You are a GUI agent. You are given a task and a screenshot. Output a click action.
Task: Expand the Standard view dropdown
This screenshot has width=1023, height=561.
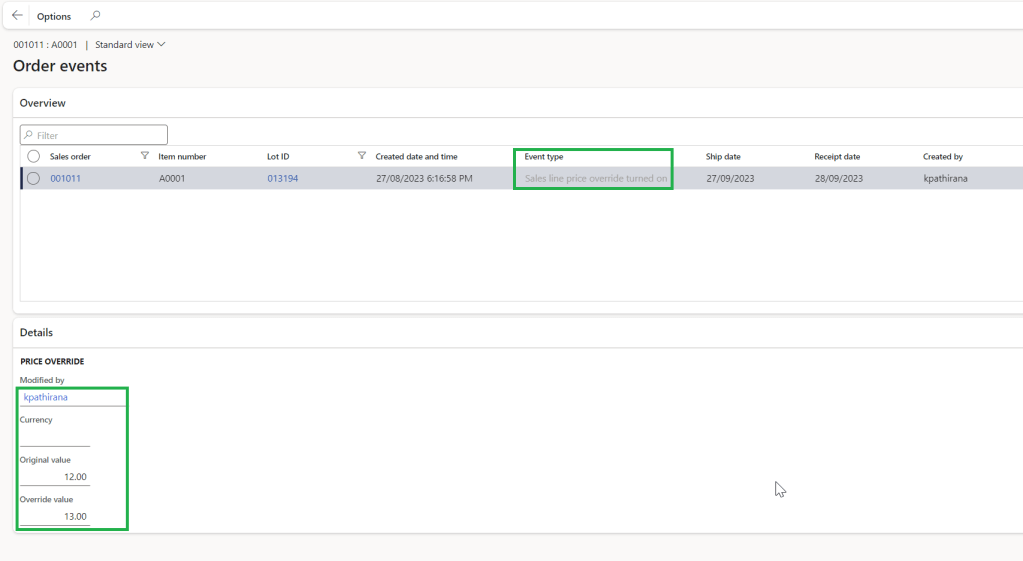coord(130,45)
